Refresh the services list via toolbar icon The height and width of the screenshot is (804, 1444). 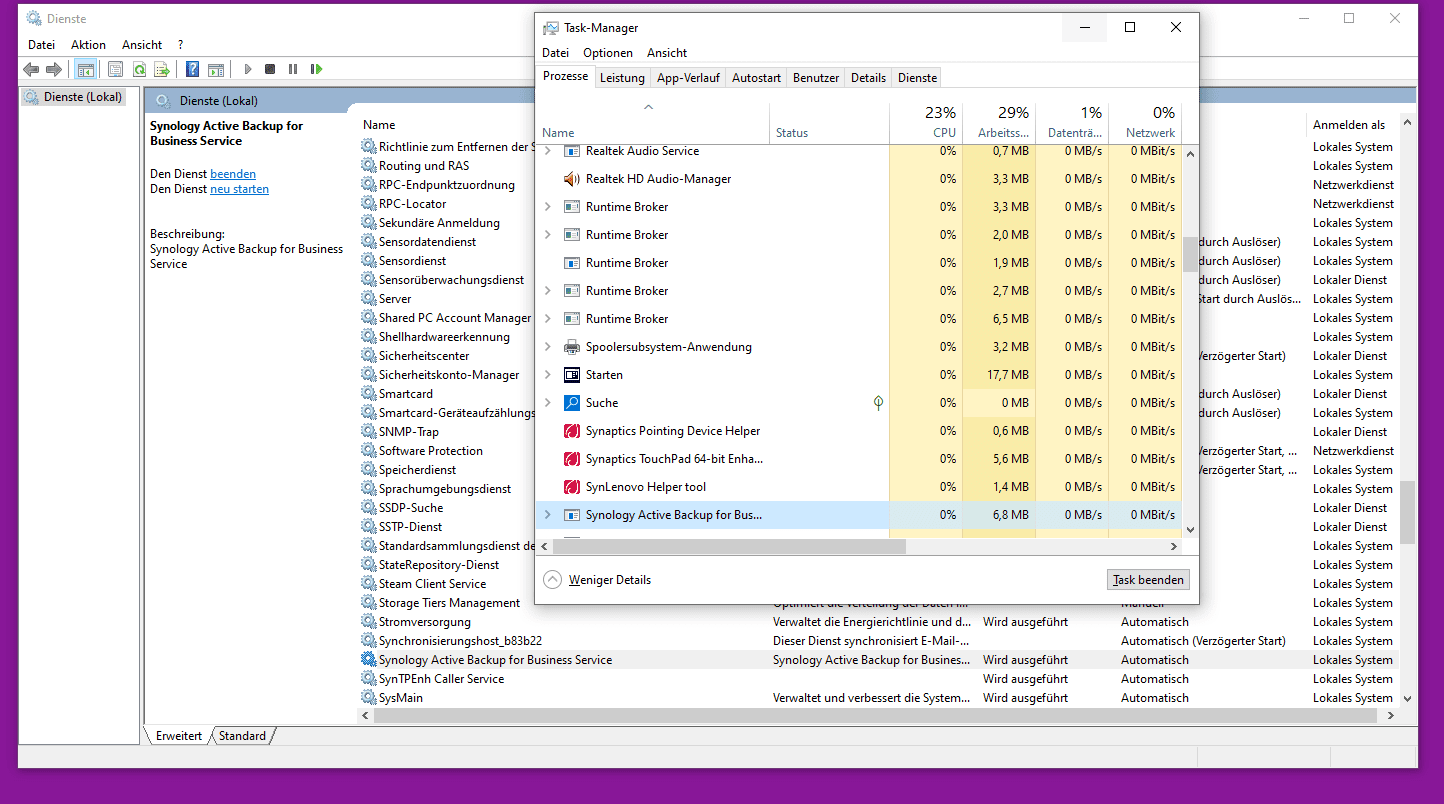(139, 69)
